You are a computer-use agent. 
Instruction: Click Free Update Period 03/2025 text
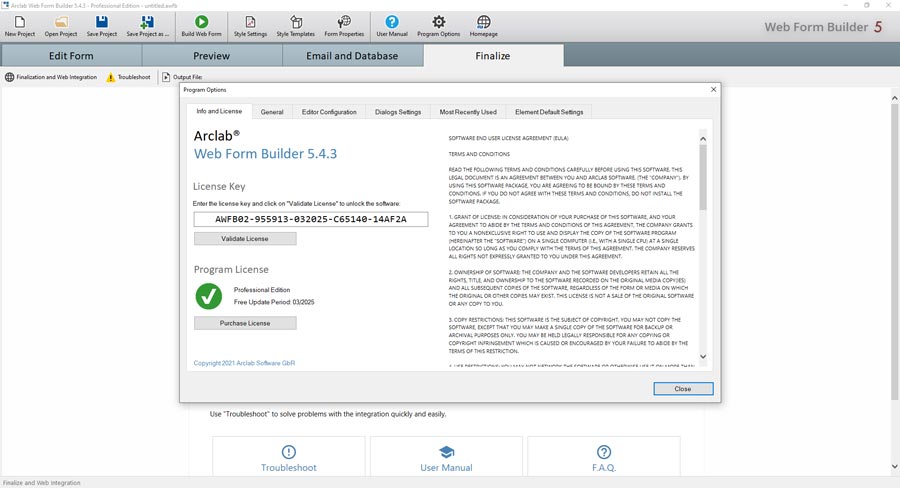point(274,302)
